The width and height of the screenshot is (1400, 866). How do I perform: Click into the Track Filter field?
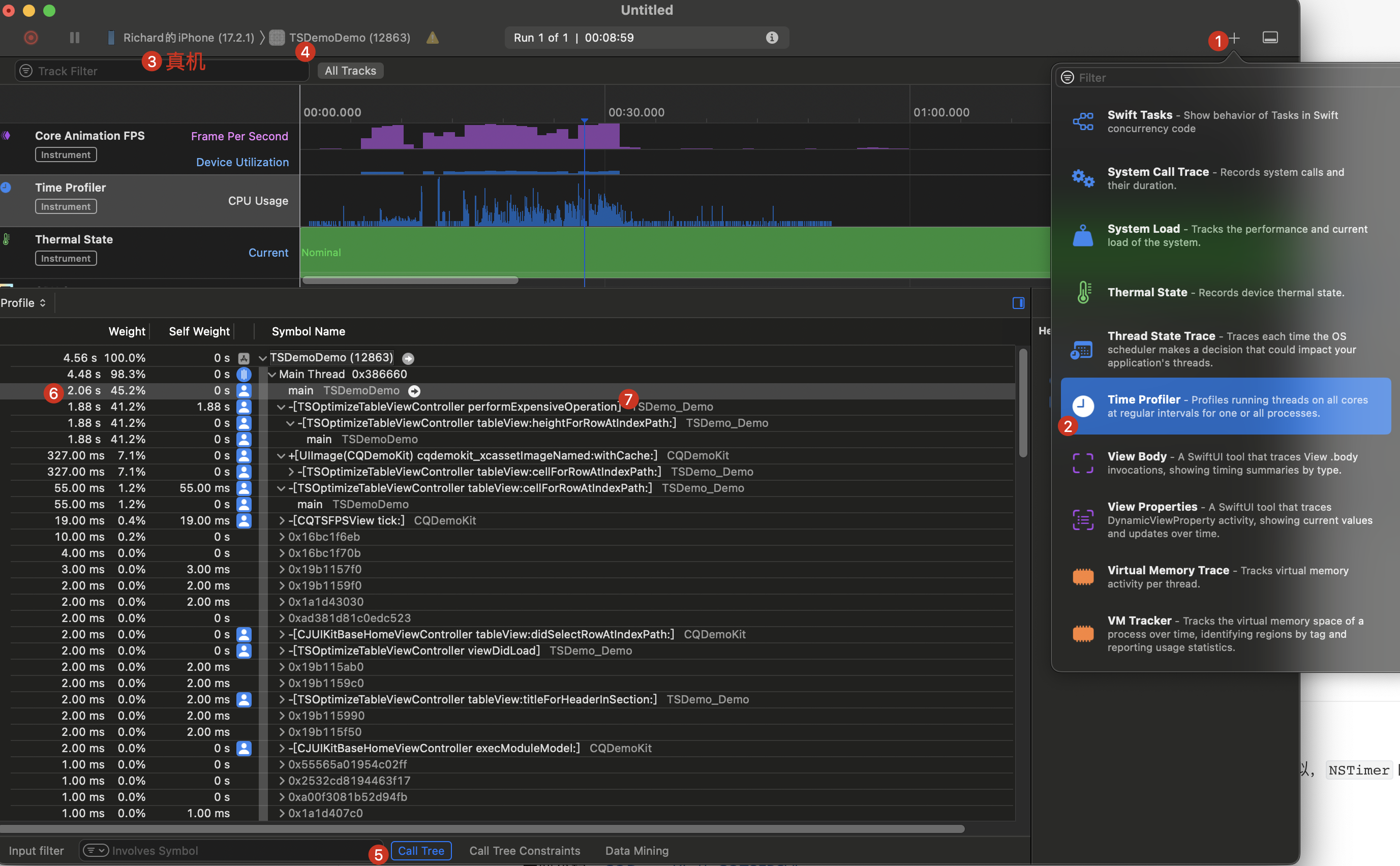[162, 71]
